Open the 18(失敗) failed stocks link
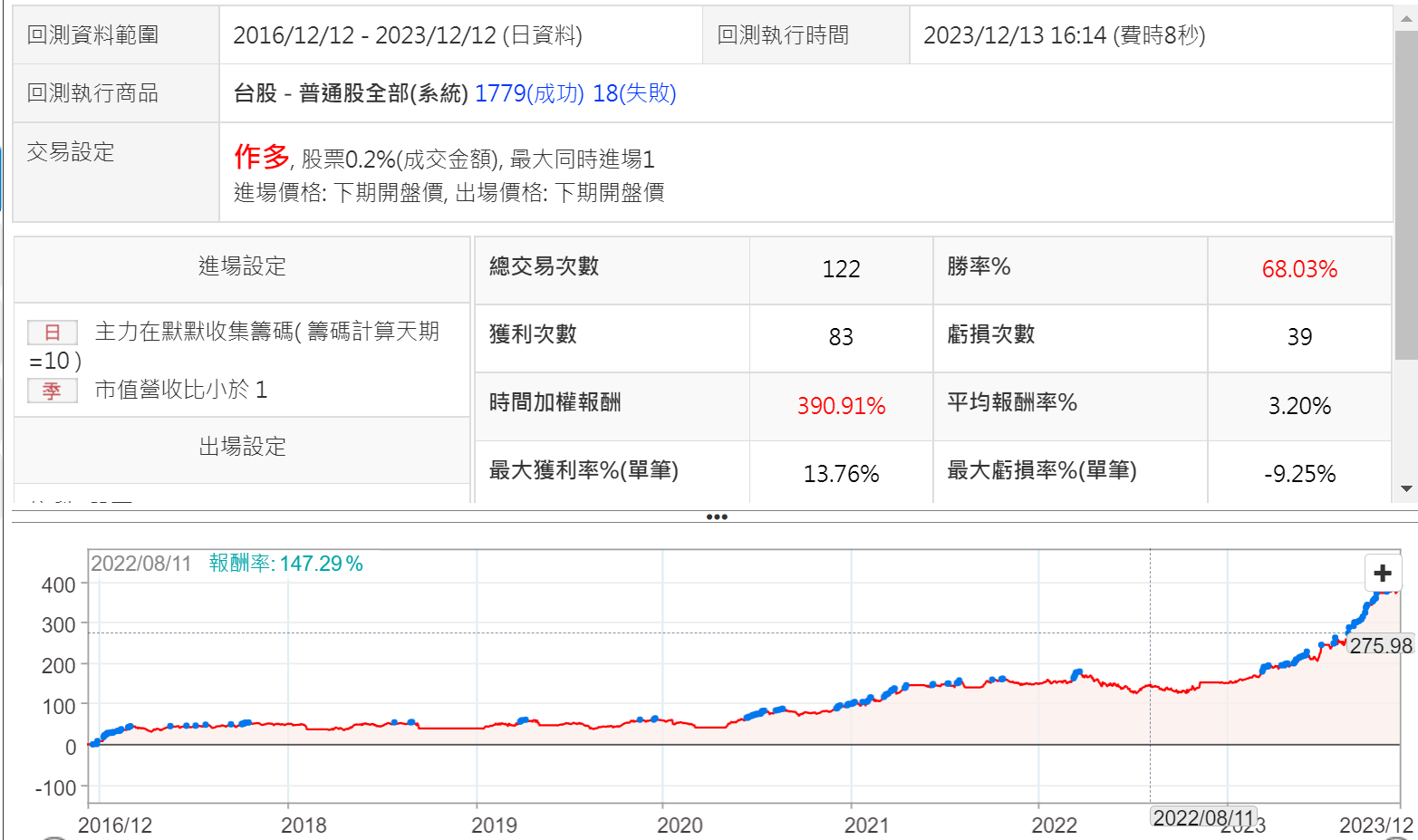Viewport: 1418px width, 840px height. [634, 93]
